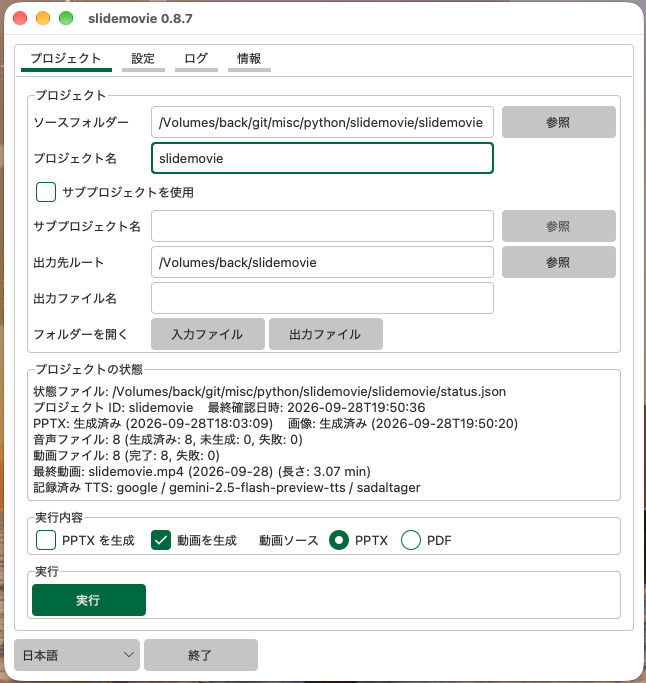Enable サブプロジェクトを使用 checkbox
Viewport: 646px width, 683px height.
click(x=46, y=192)
